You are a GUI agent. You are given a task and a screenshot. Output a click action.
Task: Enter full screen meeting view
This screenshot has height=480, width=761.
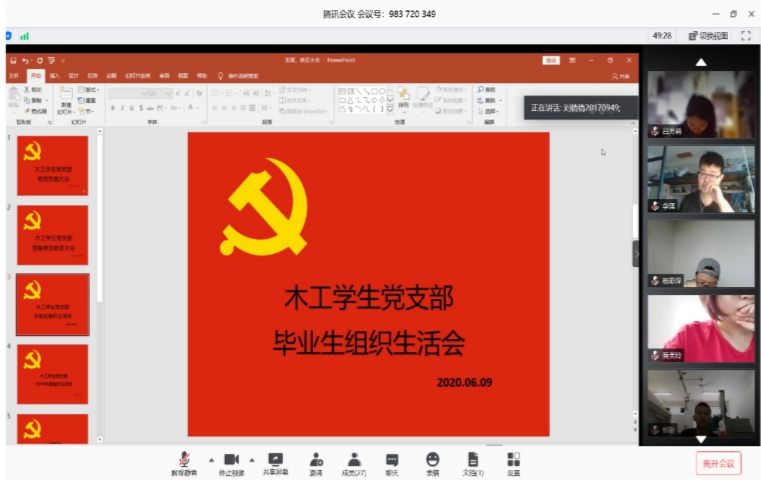pos(746,35)
